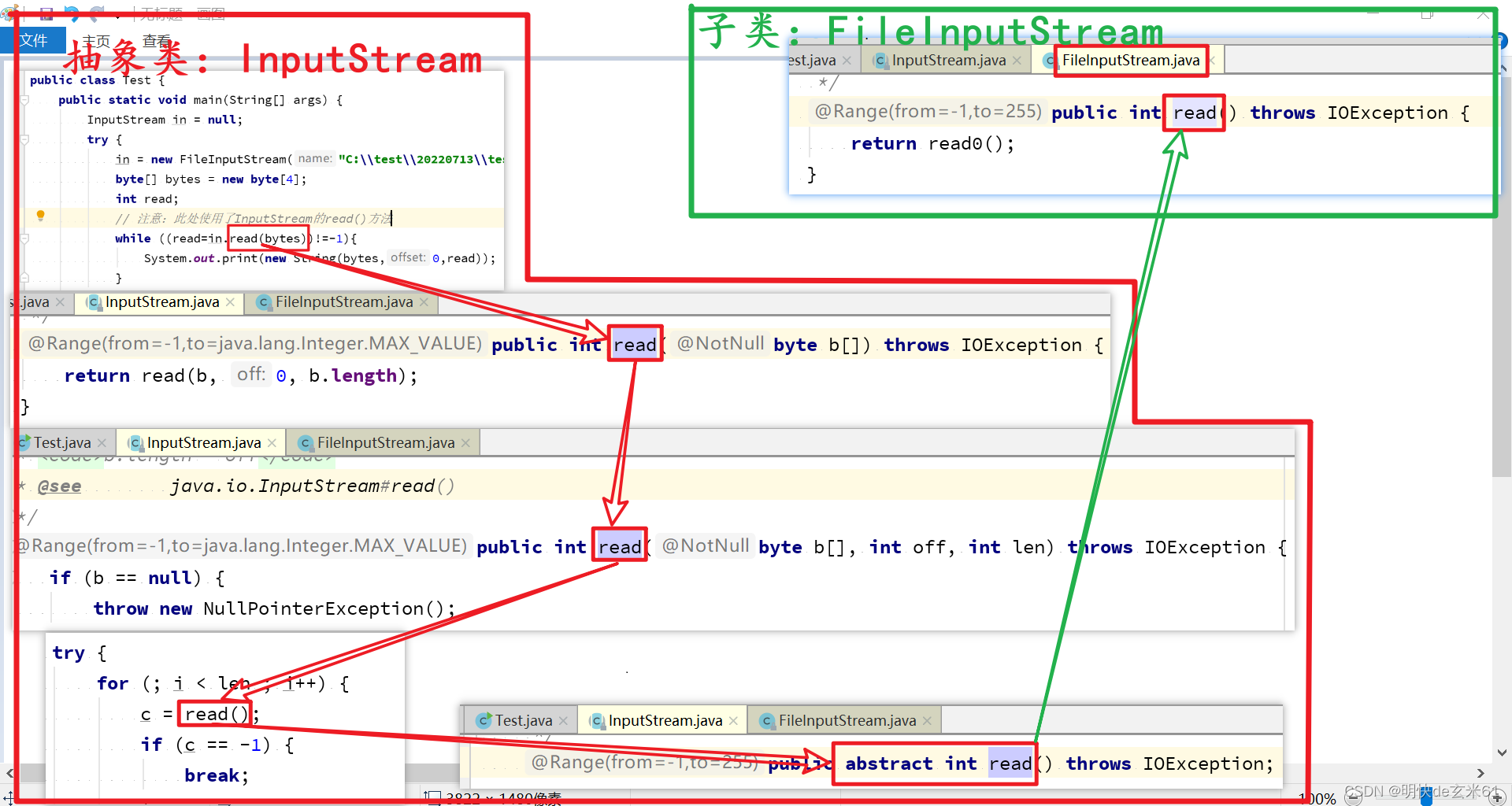The width and height of the screenshot is (1512, 806).
Task: Click the vertical scrollbar up arrow
Action: click(1503, 68)
